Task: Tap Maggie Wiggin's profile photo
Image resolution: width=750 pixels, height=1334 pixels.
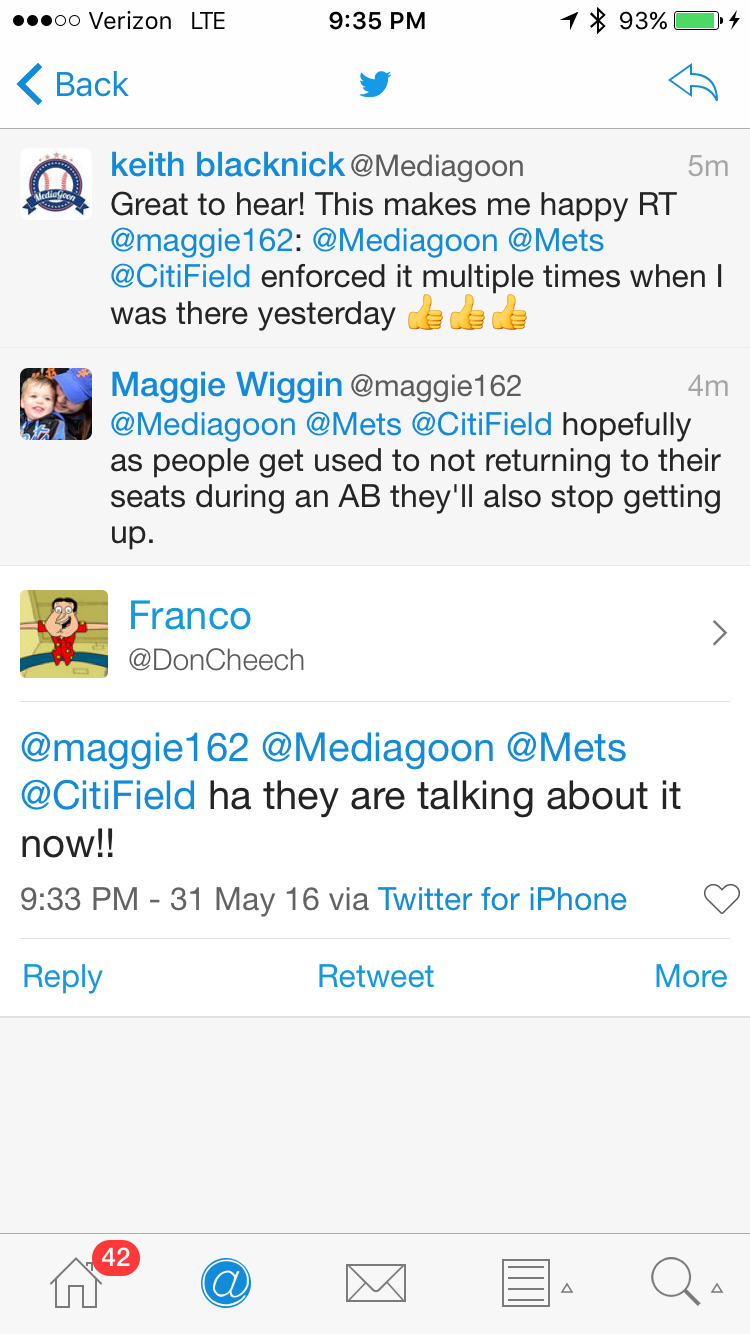Action: [x=56, y=404]
